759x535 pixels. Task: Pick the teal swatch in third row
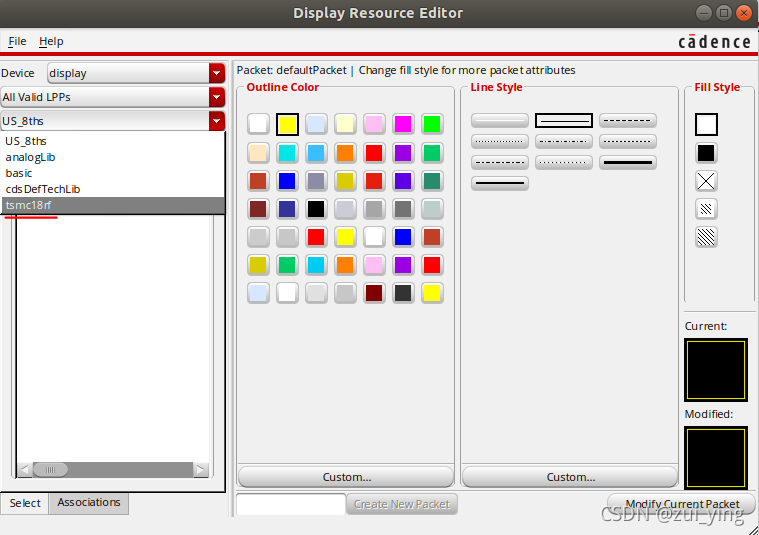432,181
